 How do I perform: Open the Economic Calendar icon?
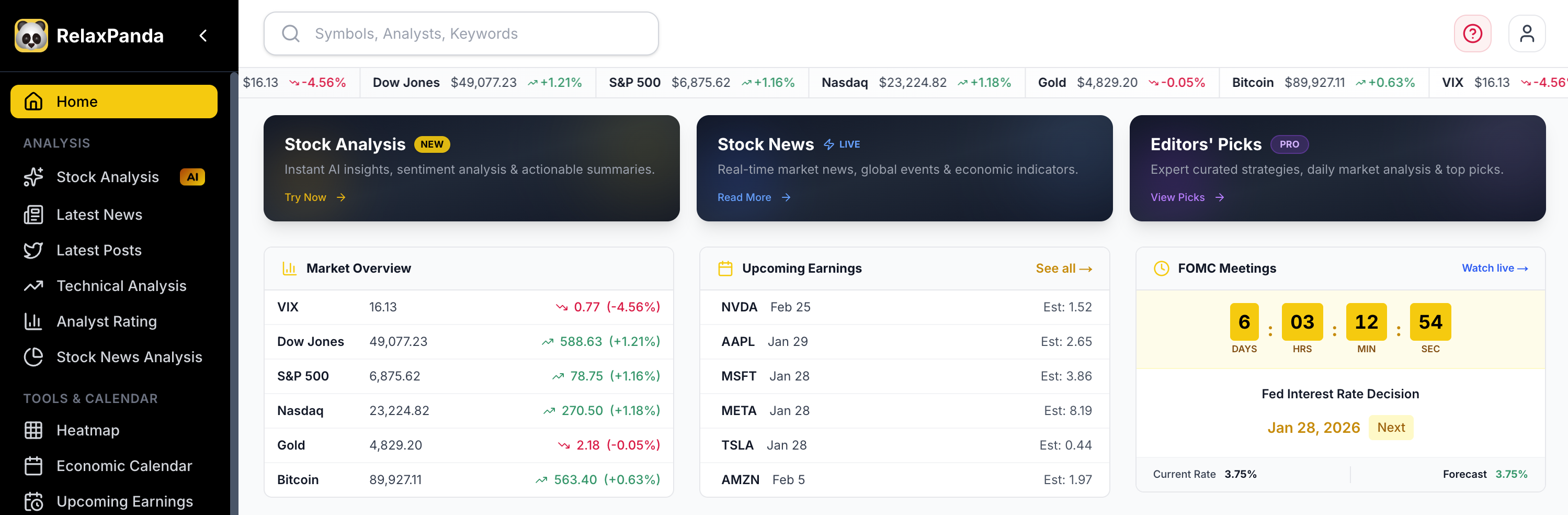[x=35, y=466]
